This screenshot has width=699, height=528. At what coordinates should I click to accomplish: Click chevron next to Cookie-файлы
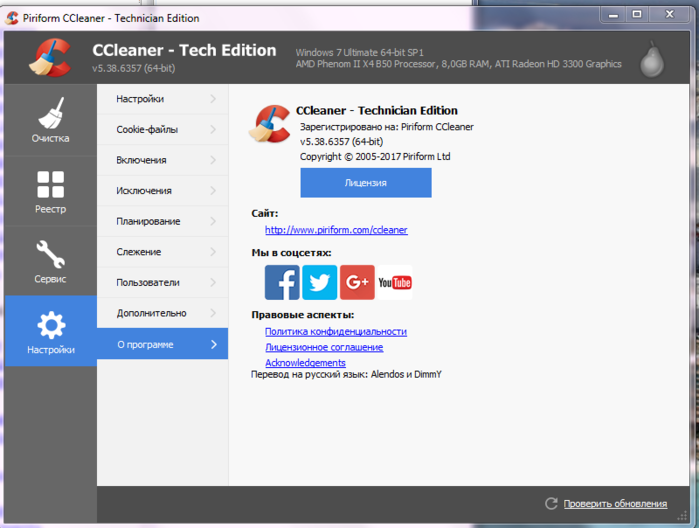213,129
